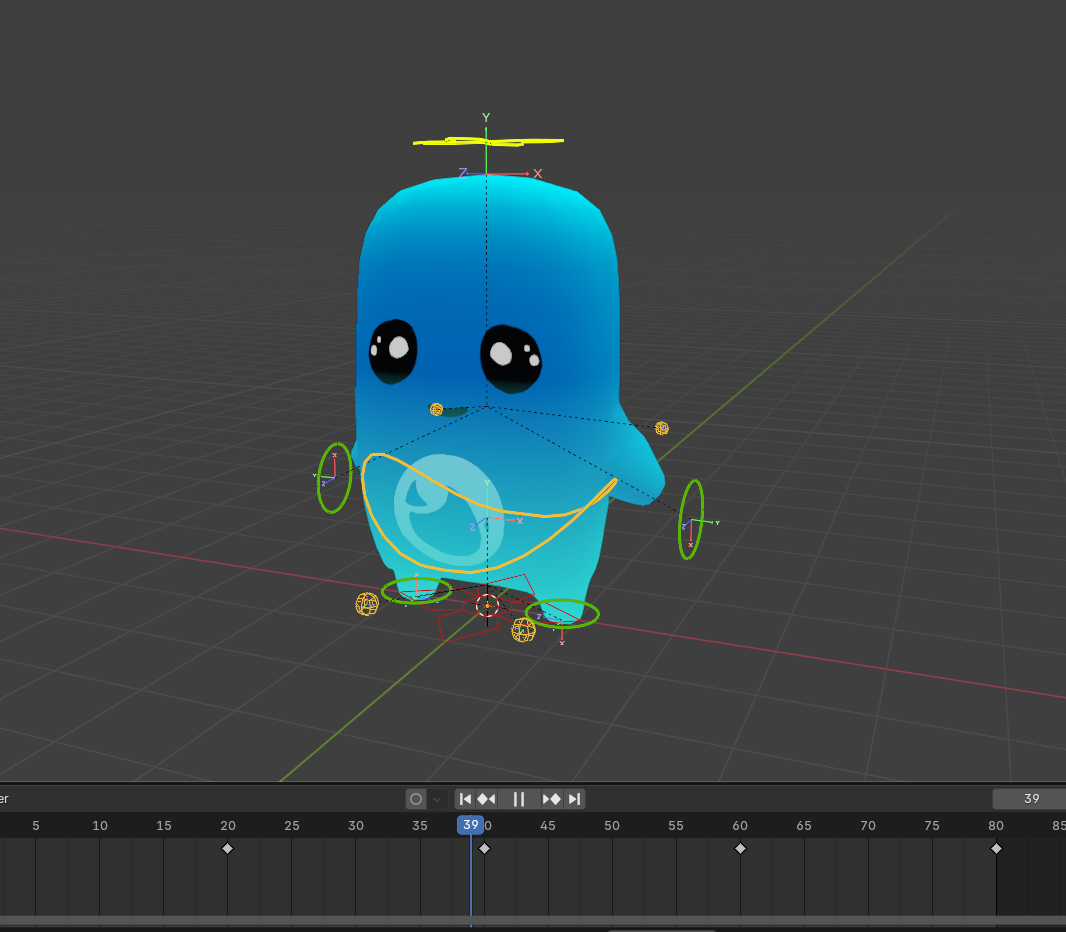Click the blue playhead marker at 39

(470, 825)
